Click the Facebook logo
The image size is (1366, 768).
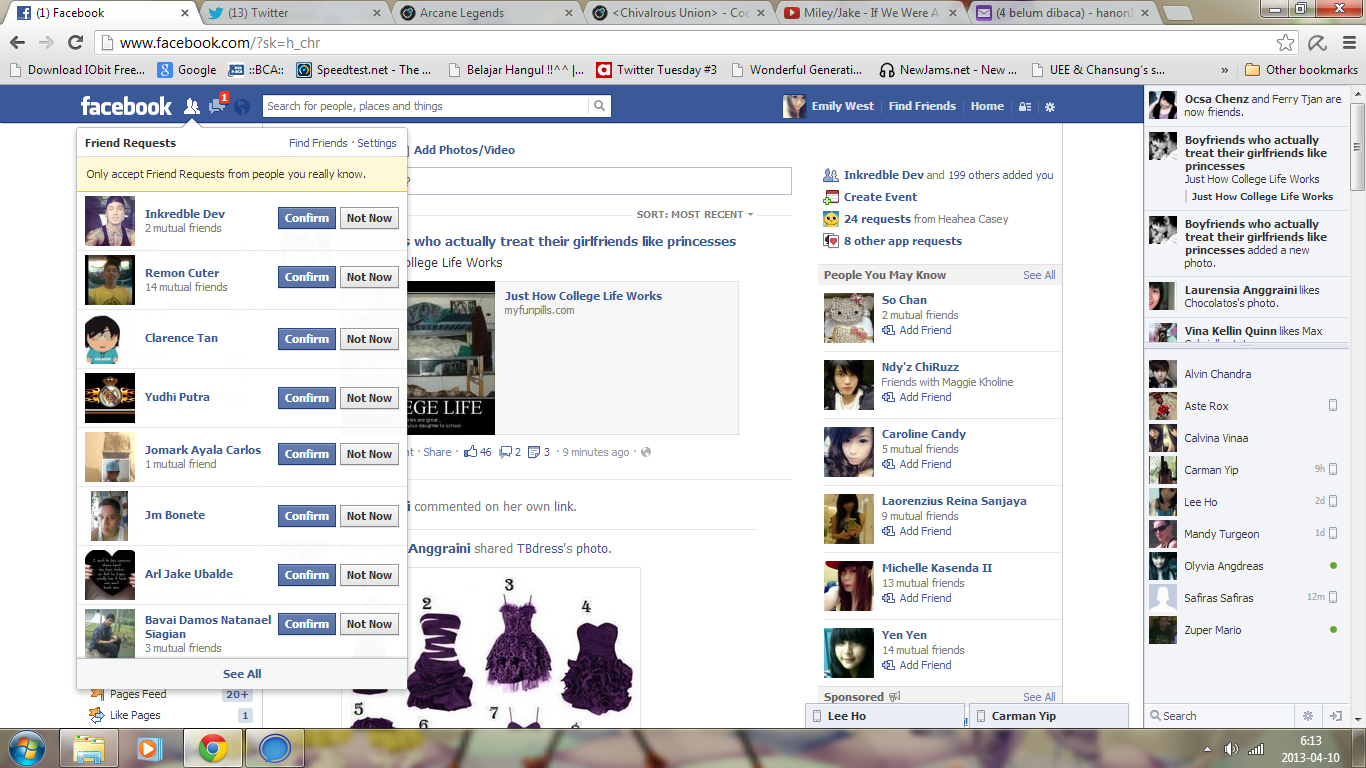tap(126, 106)
